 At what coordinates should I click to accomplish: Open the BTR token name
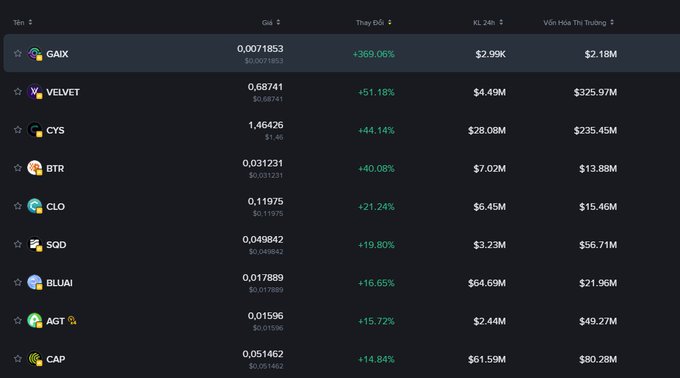coord(55,169)
